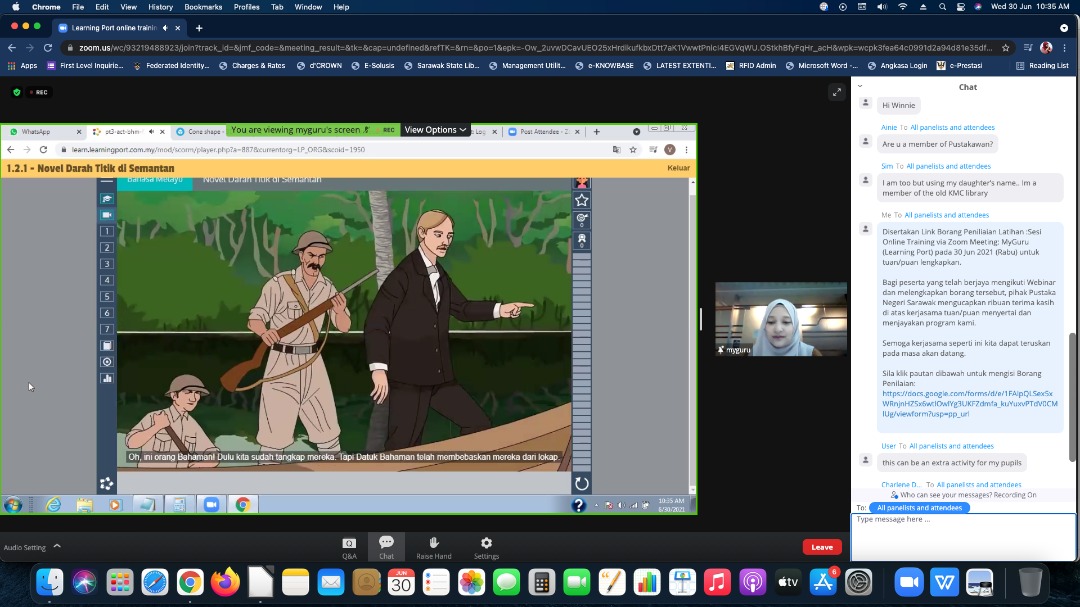Open Zoom app in the Dock
This screenshot has height=607, width=1080.
pos(908,582)
